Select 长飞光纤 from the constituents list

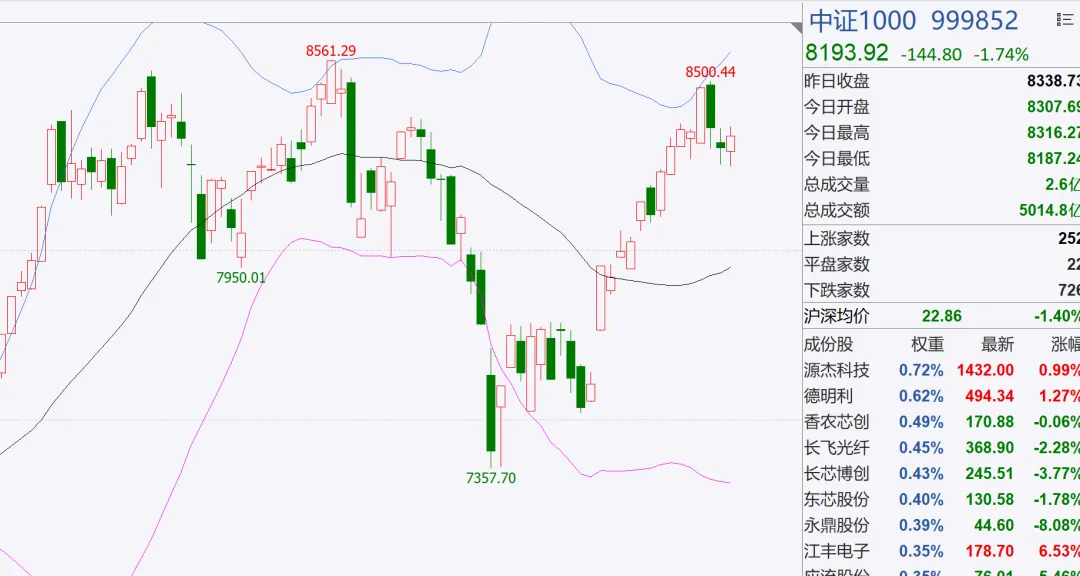942,448
